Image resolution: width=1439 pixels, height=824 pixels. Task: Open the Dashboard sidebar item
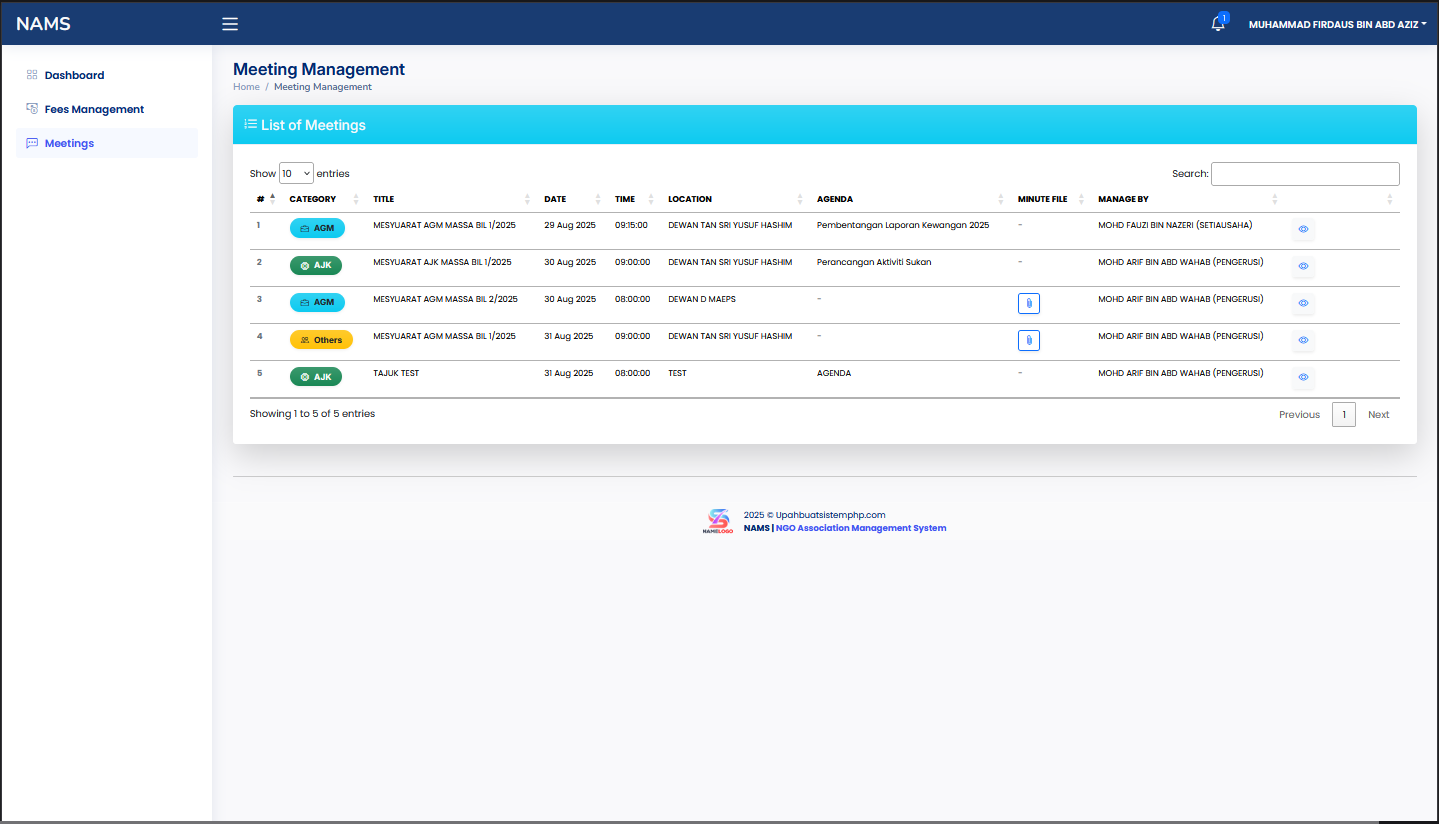tap(74, 75)
